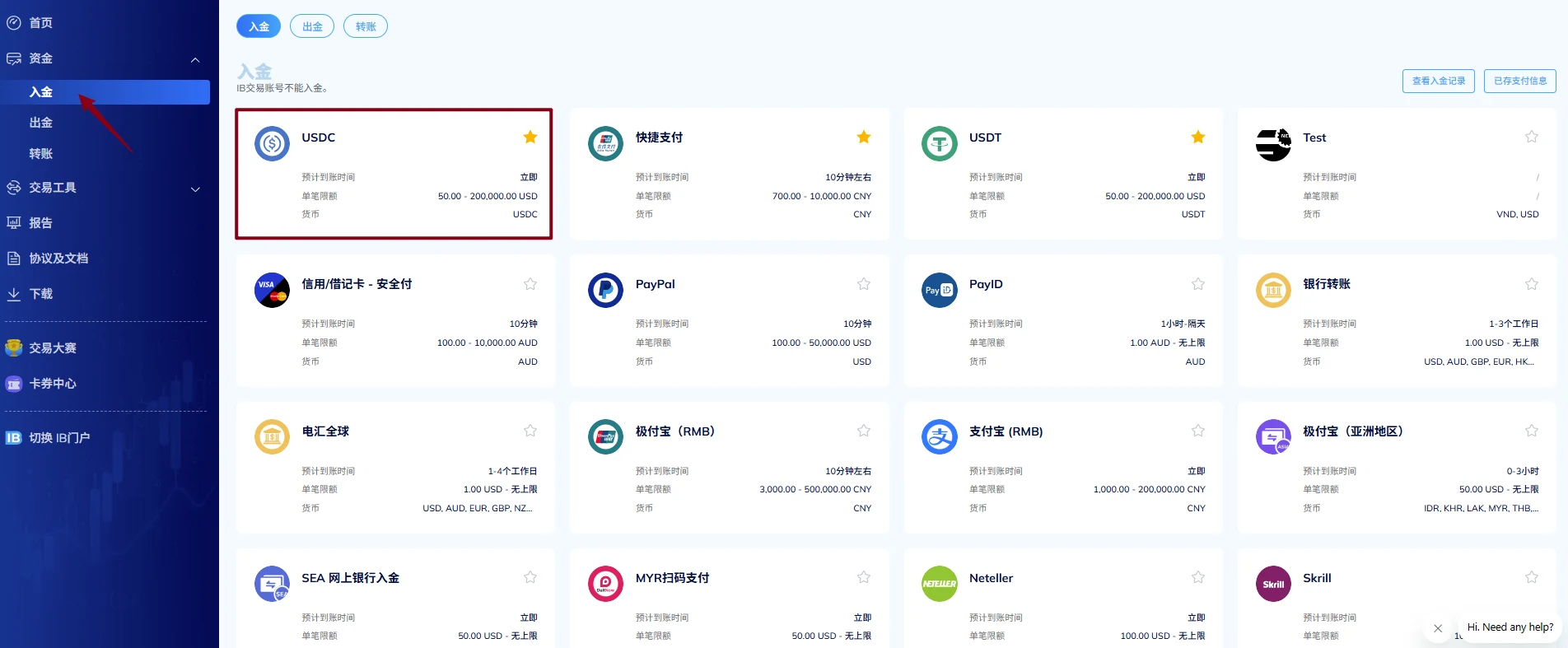Viewport: 1568px width, 648px height.
Task: Unfavorite 快捷支付 with its gold star
Action: click(864, 137)
